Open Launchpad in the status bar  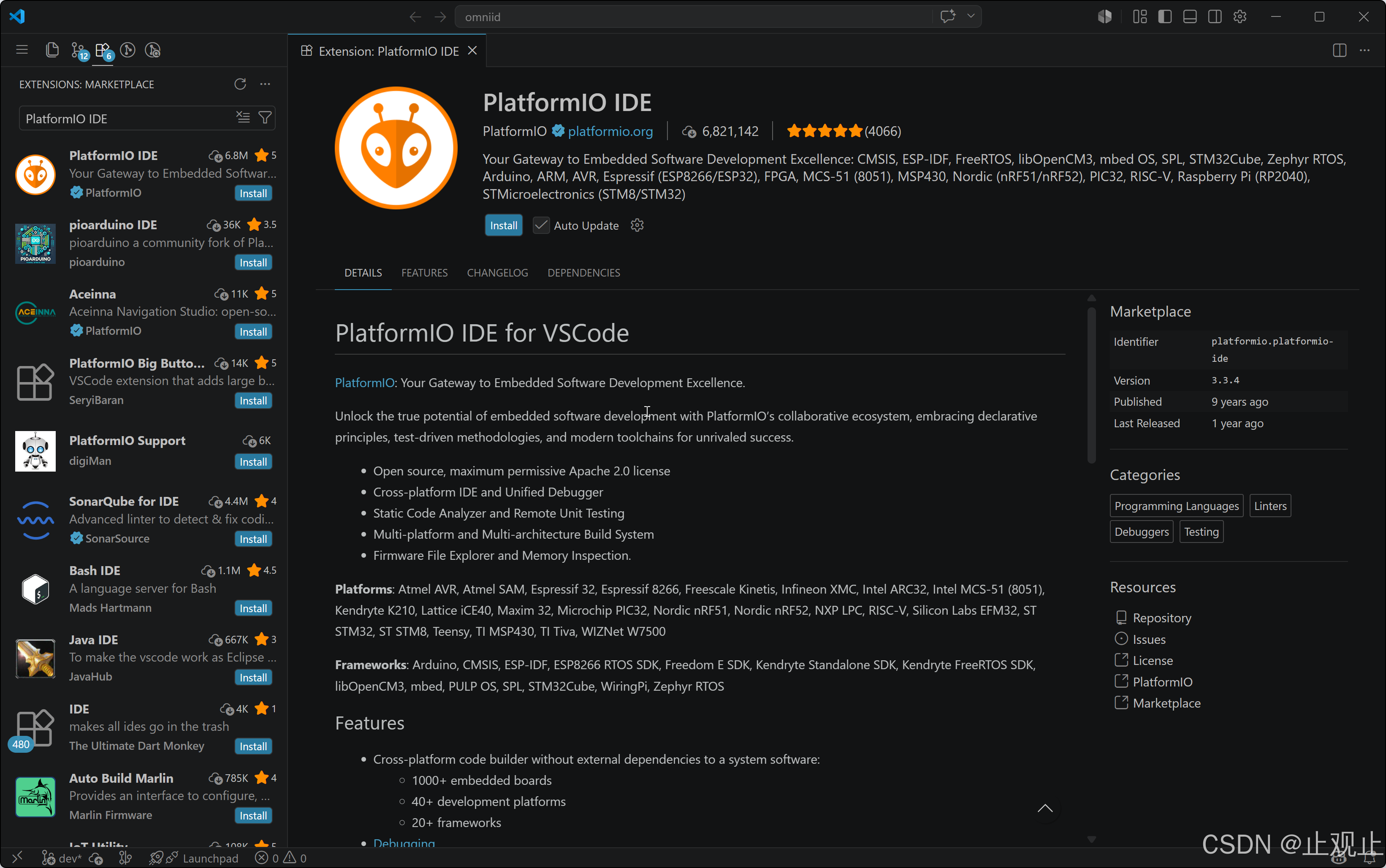(194, 858)
